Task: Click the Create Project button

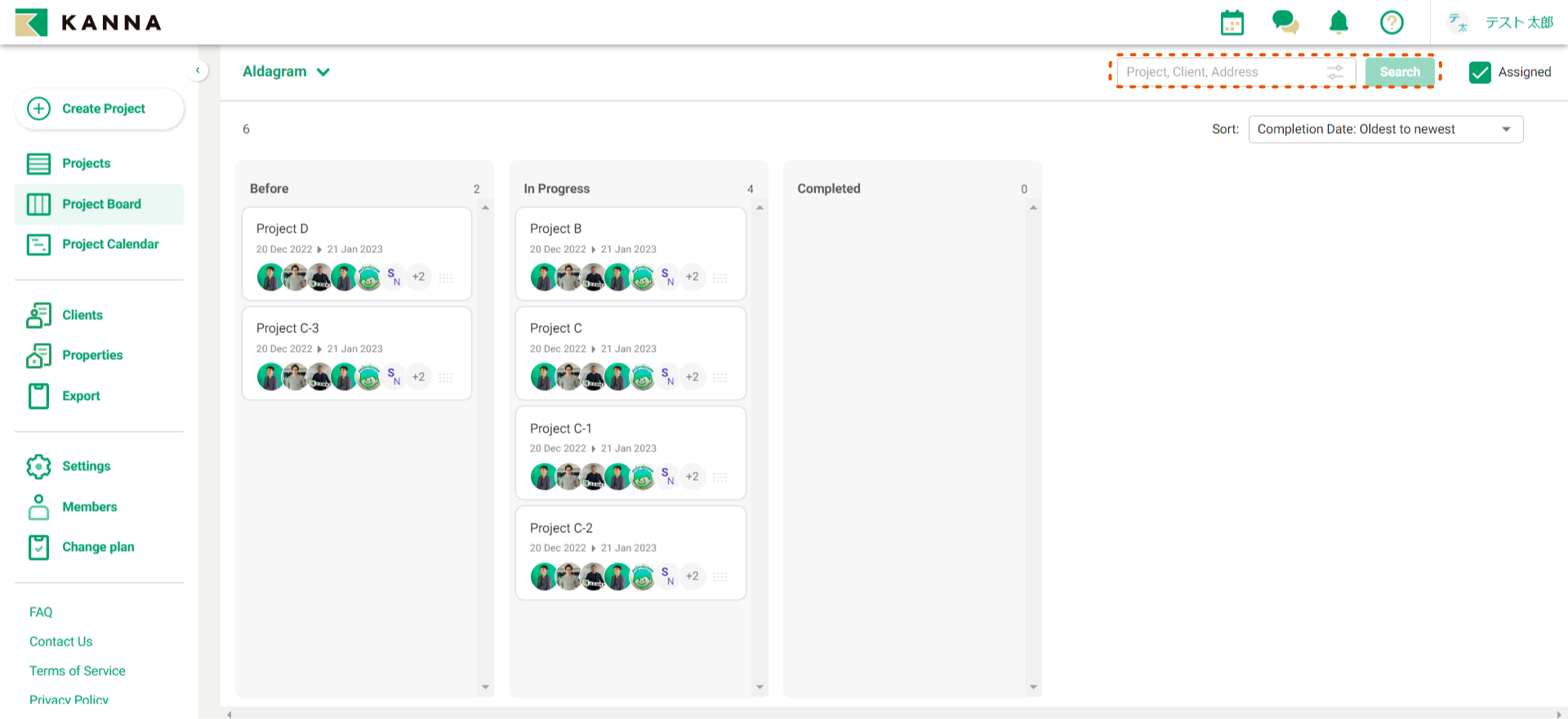Action: pos(100,109)
